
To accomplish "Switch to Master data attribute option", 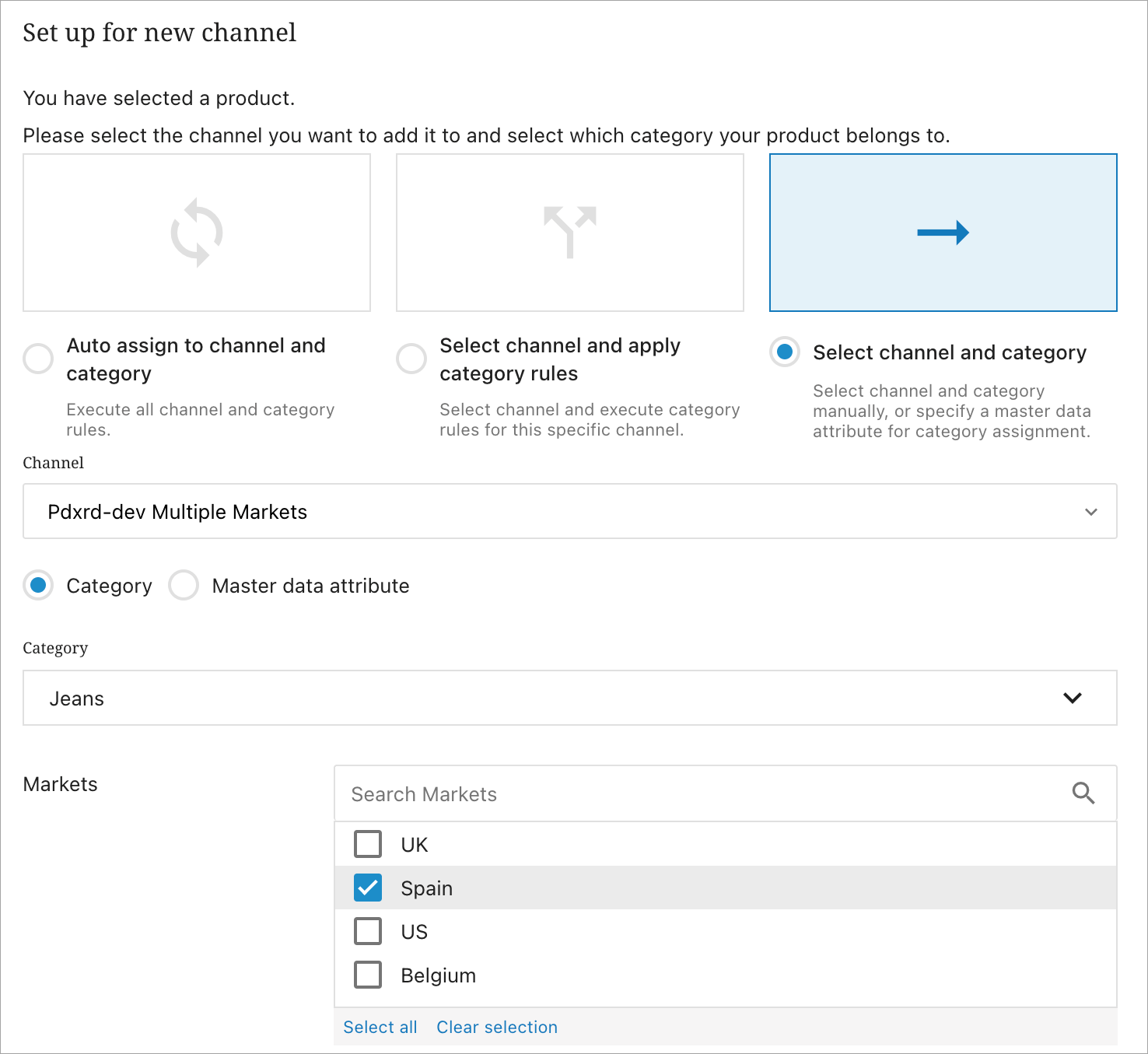I will (x=184, y=586).
